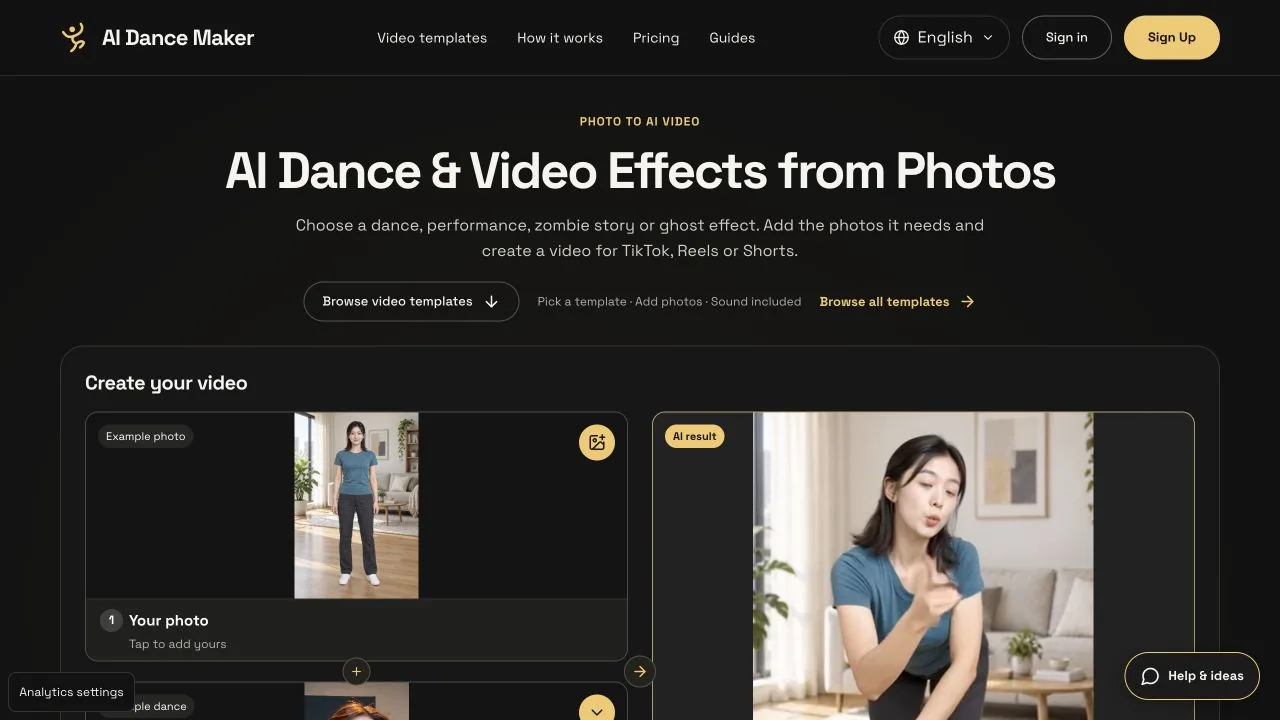Viewport: 1280px width, 720px height.
Task: Click the Create your video heading
Action: 166,383
